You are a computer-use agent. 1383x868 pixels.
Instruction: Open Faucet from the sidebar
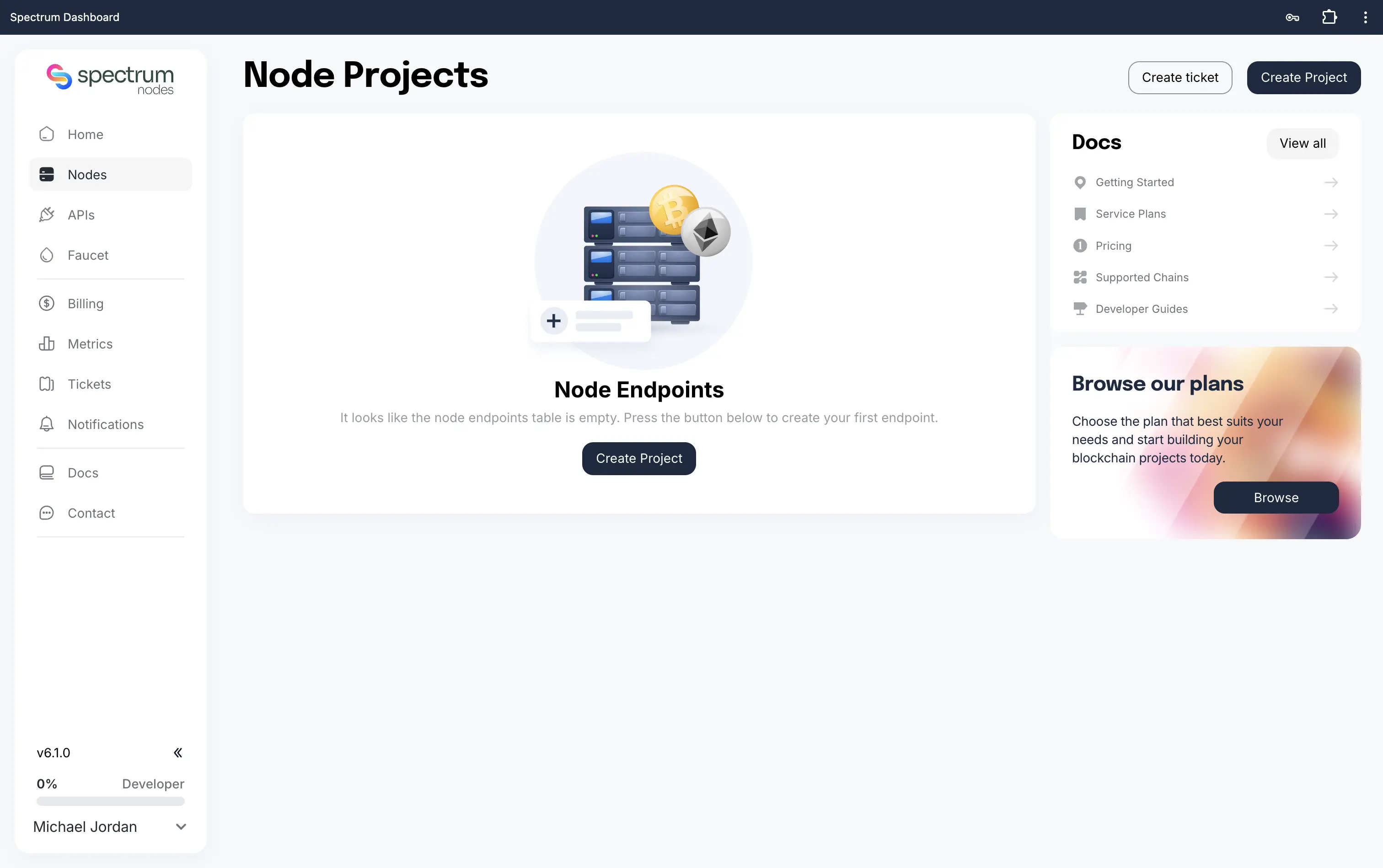tap(110, 255)
